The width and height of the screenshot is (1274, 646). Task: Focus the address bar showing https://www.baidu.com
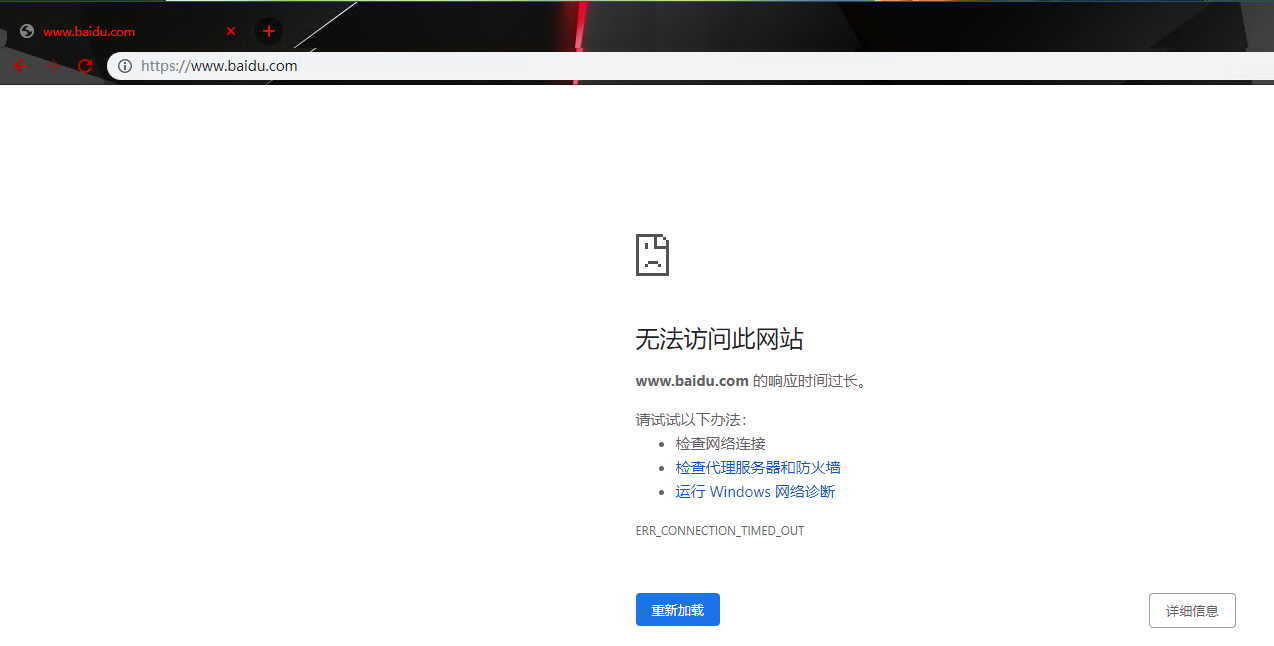pos(690,66)
